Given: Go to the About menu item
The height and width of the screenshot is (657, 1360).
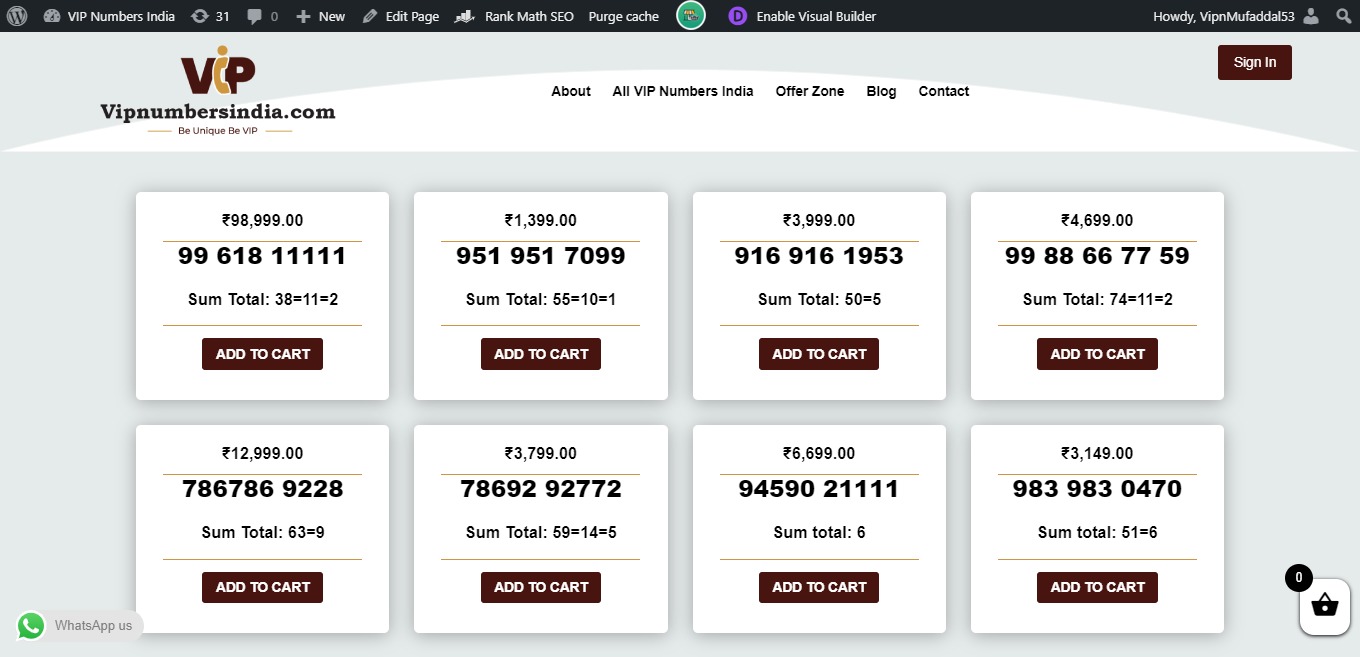Looking at the screenshot, I should click(x=571, y=91).
